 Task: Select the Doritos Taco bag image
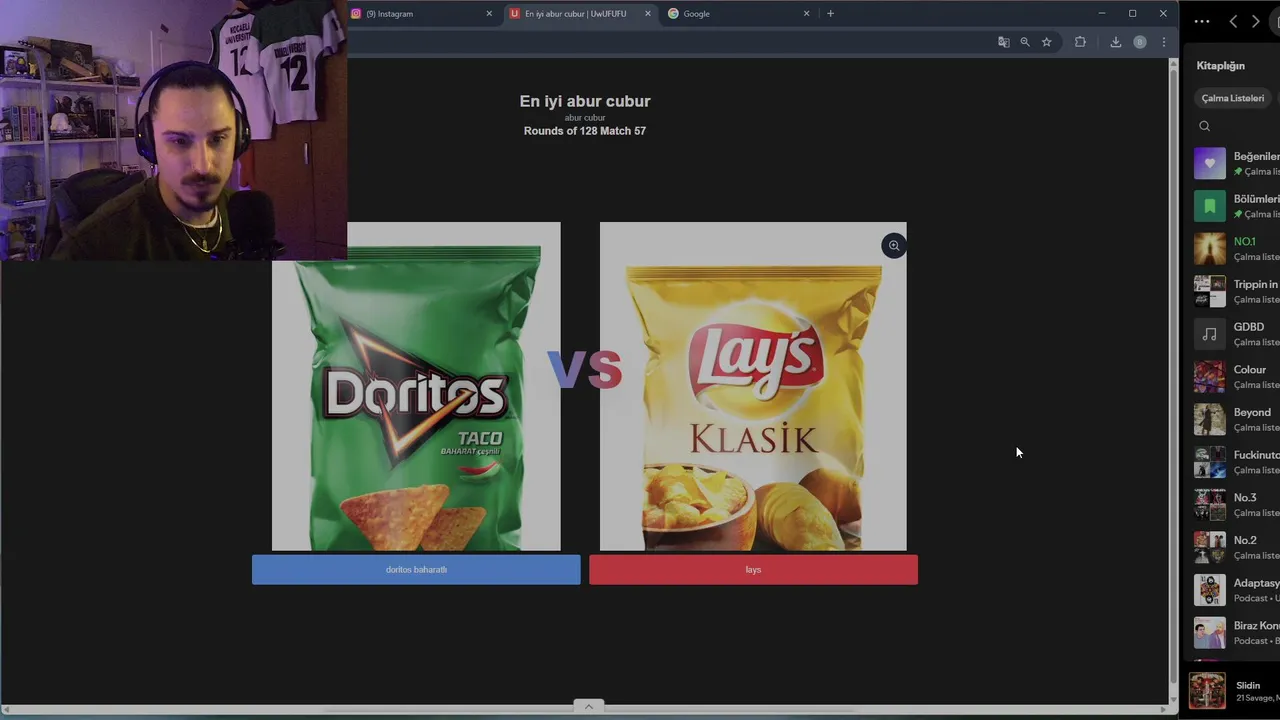(416, 386)
